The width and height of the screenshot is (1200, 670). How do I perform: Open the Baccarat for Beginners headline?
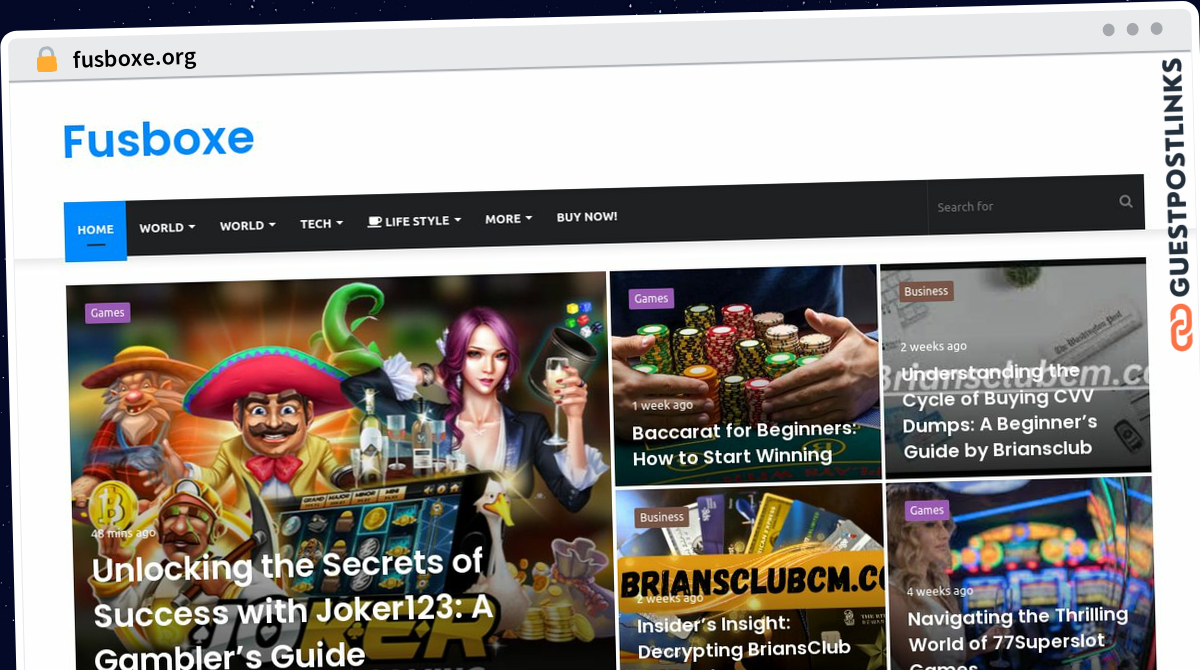pos(745,443)
